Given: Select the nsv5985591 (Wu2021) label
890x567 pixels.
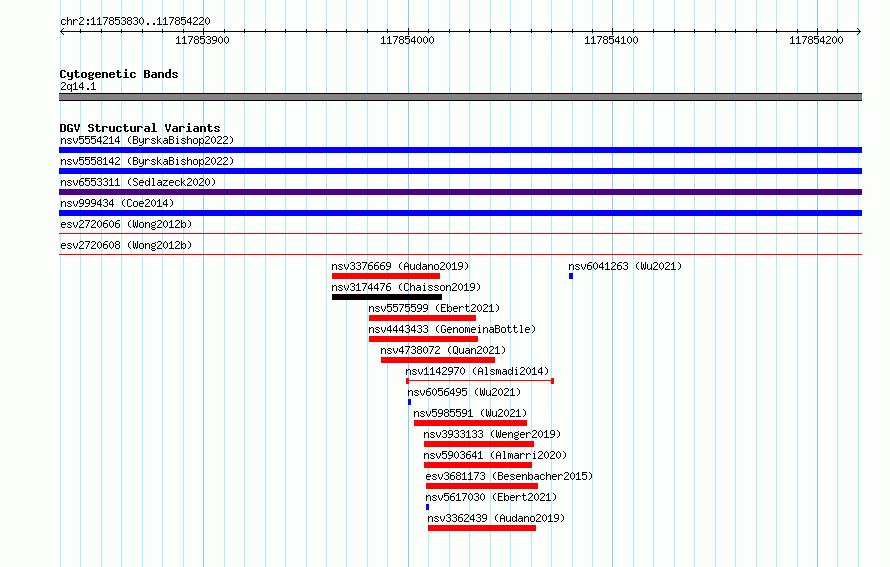Looking at the screenshot, I should tap(470, 413).
